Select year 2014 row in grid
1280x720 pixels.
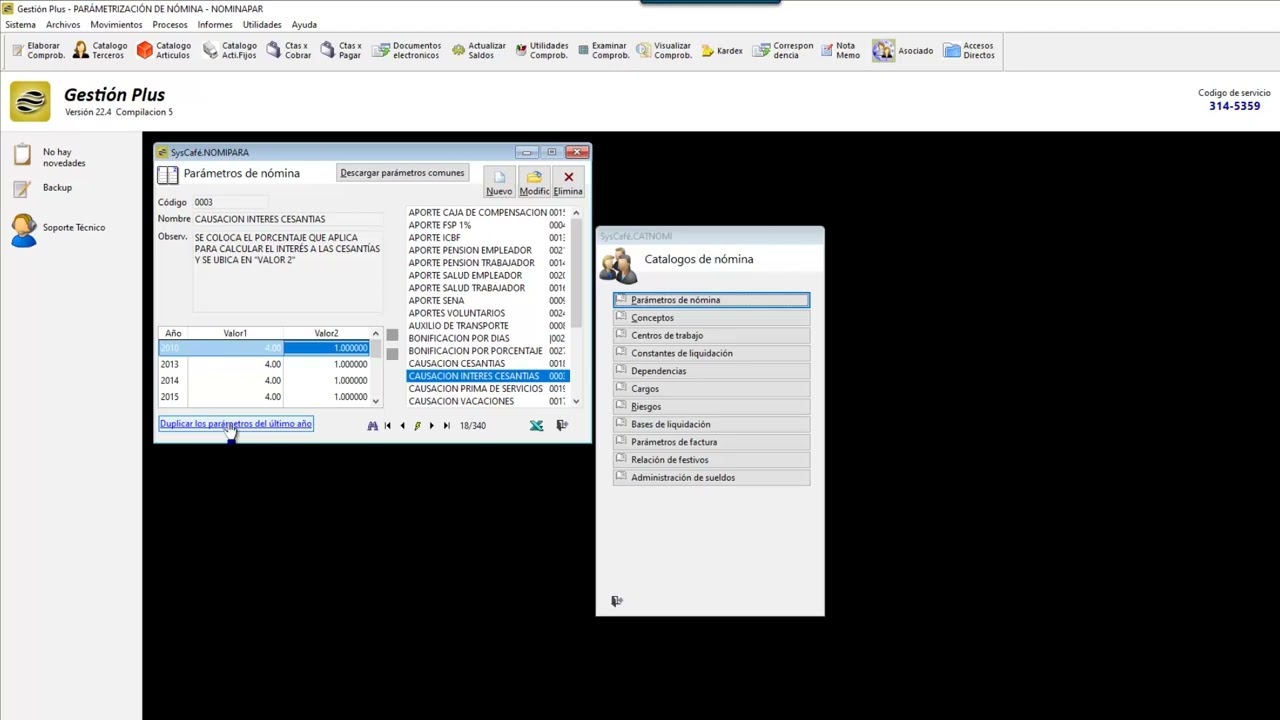264,380
